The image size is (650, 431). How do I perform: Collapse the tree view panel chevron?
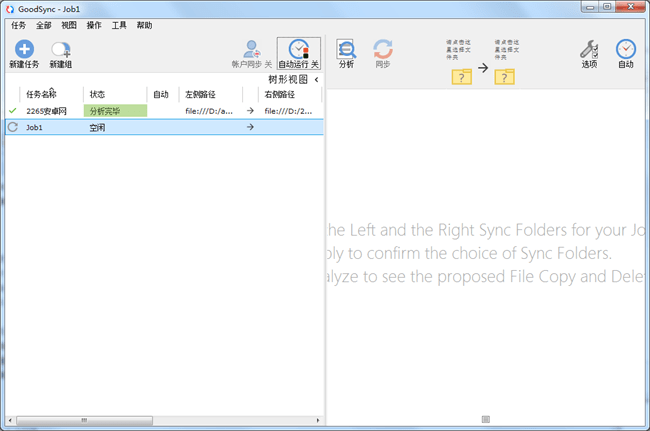point(316,79)
